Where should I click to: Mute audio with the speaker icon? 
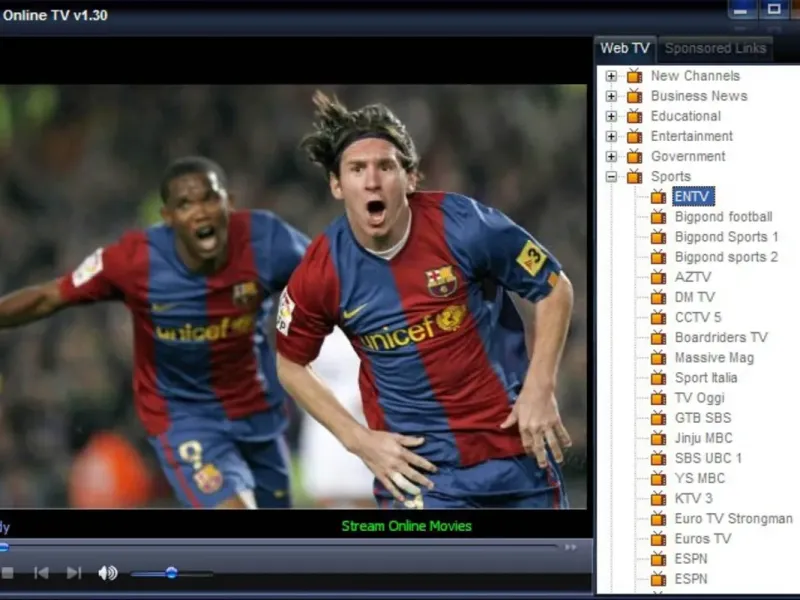click(108, 573)
